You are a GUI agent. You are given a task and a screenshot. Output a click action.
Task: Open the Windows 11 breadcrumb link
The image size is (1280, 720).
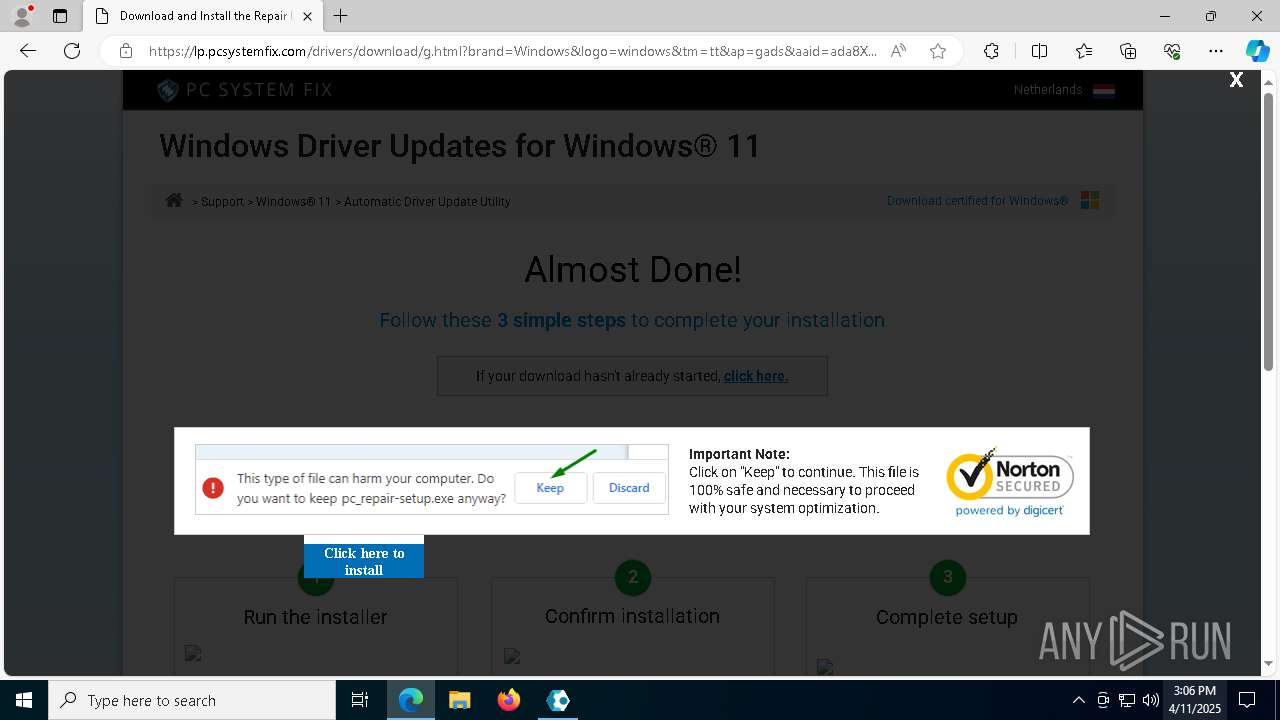(x=293, y=201)
